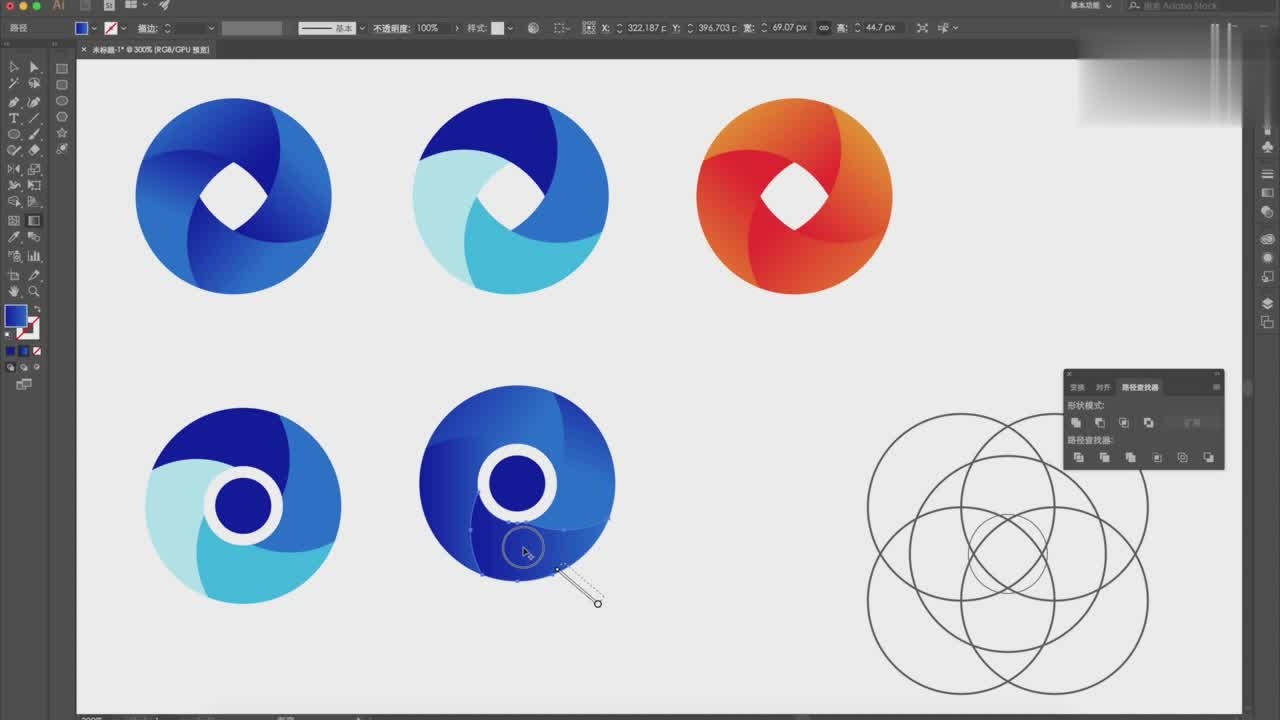Click Merge in Pathfinder panel

click(1131, 458)
